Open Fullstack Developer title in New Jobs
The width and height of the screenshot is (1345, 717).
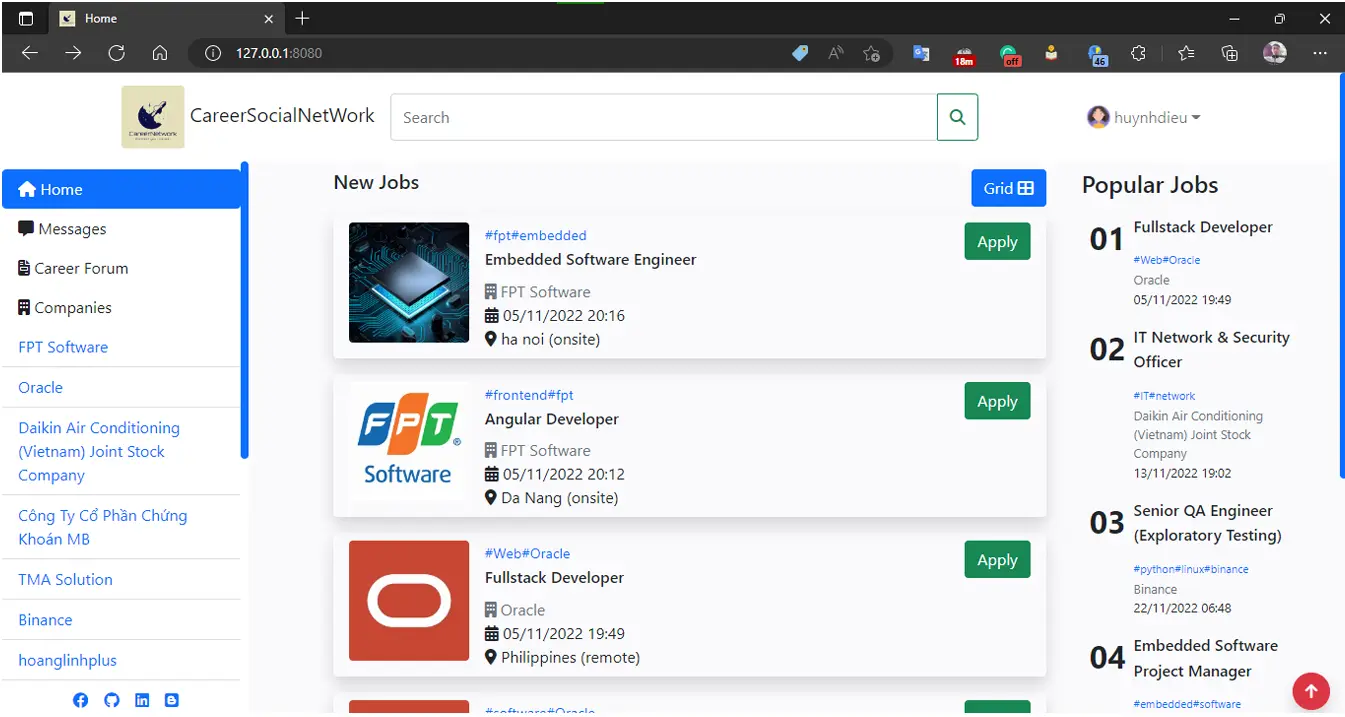554,577
